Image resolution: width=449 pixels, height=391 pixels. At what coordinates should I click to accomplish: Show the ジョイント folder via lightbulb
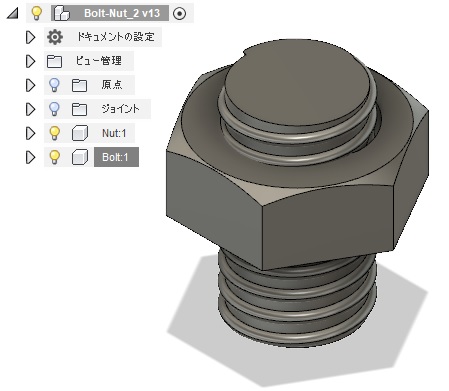54,109
